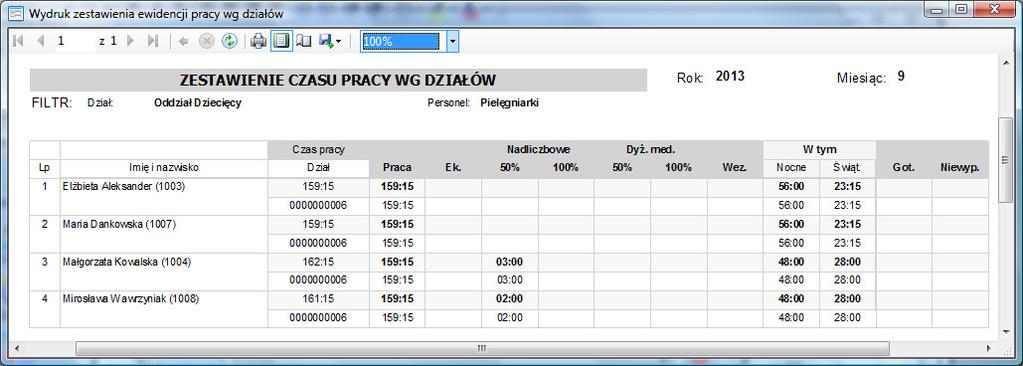Go to the previous page
1023x366 pixels.
[41, 41]
